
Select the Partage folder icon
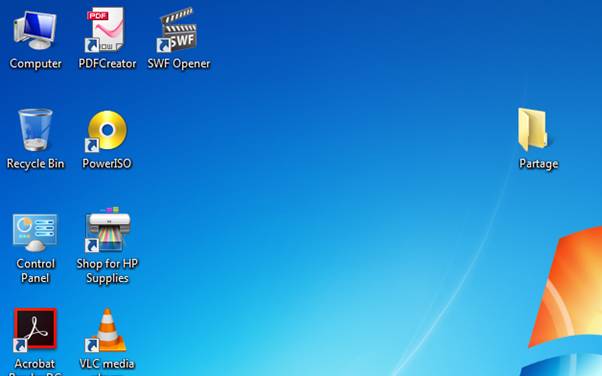[x=533, y=130]
